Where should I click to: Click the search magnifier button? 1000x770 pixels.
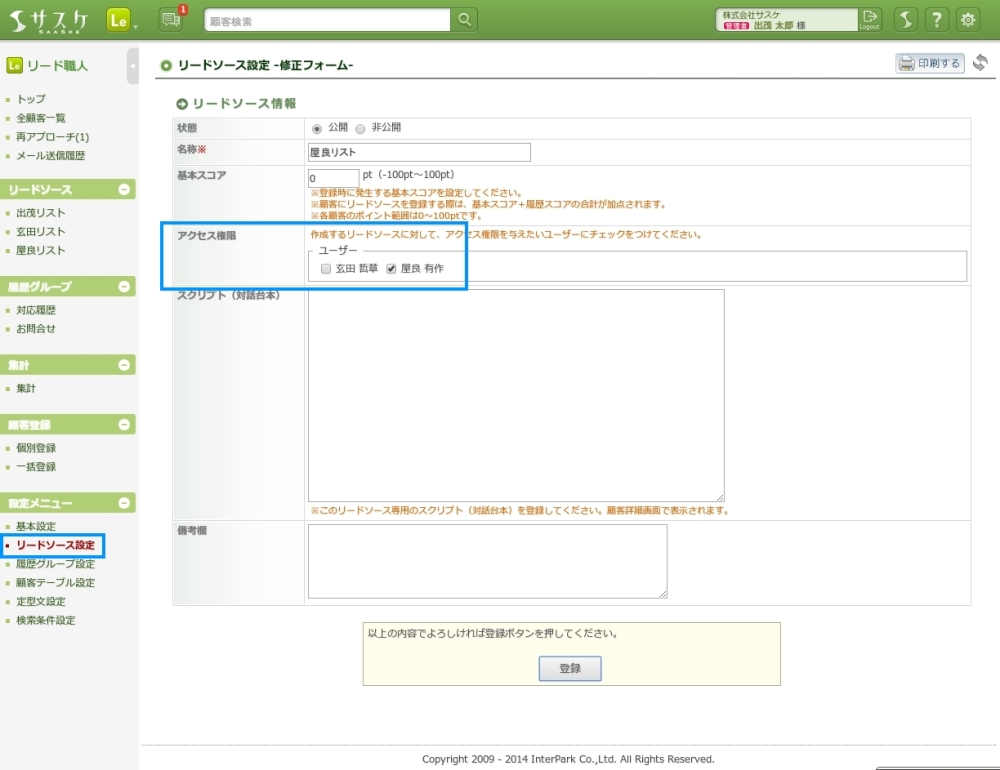click(x=465, y=20)
